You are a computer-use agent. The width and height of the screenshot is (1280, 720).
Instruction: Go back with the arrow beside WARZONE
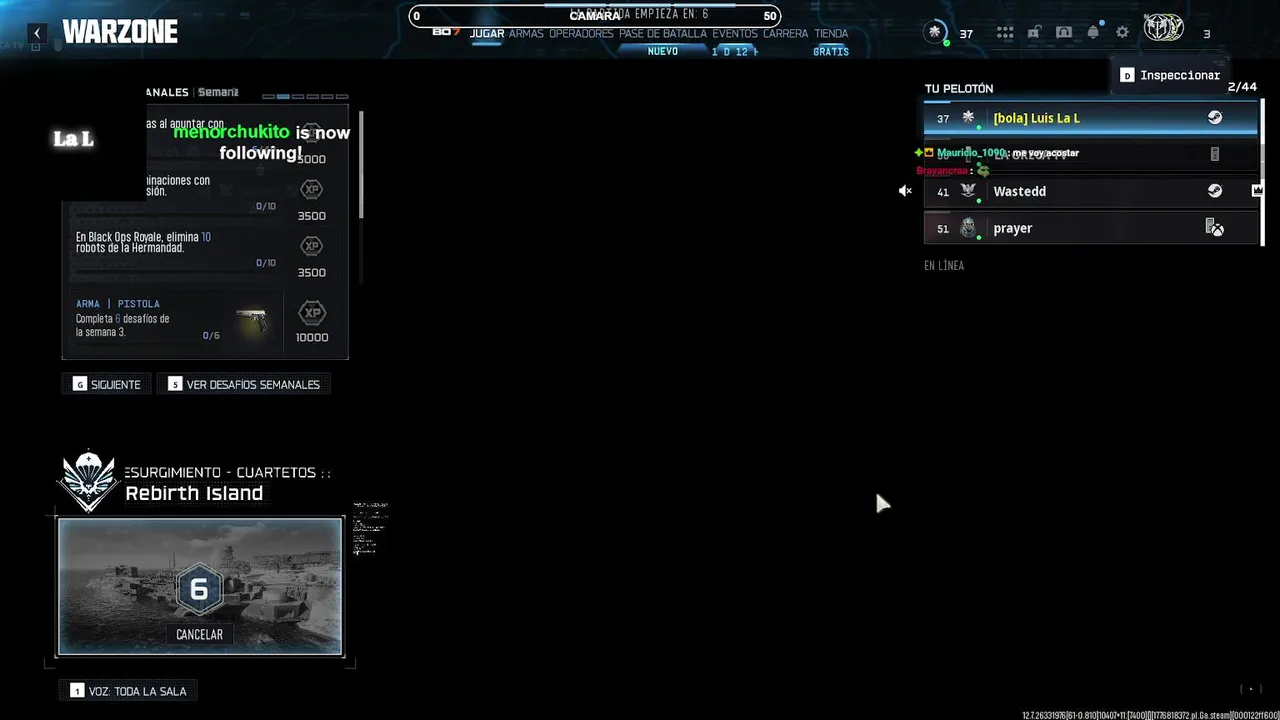pyautogui.click(x=37, y=33)
